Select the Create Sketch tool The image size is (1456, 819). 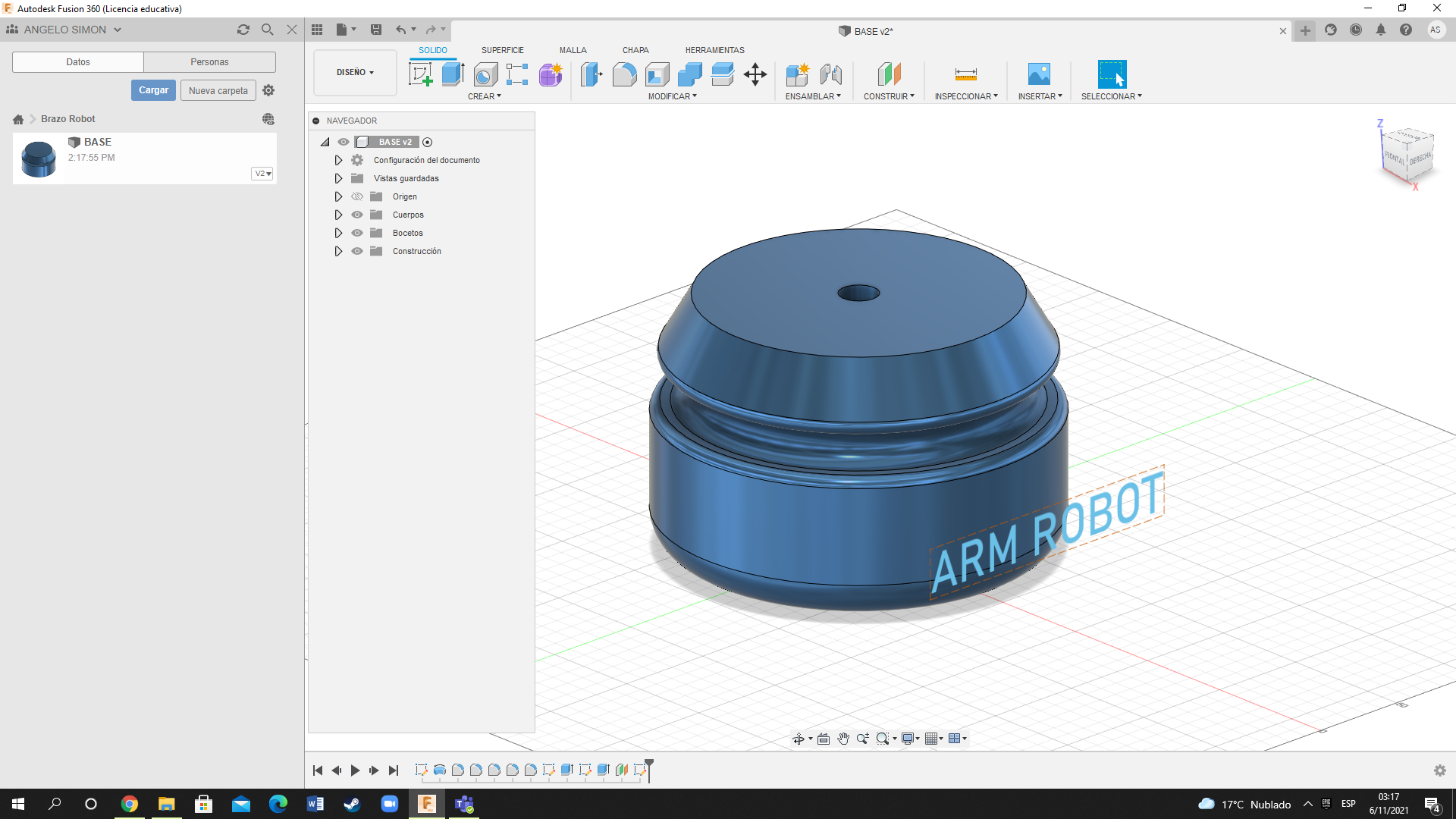[x=420, y=74]
